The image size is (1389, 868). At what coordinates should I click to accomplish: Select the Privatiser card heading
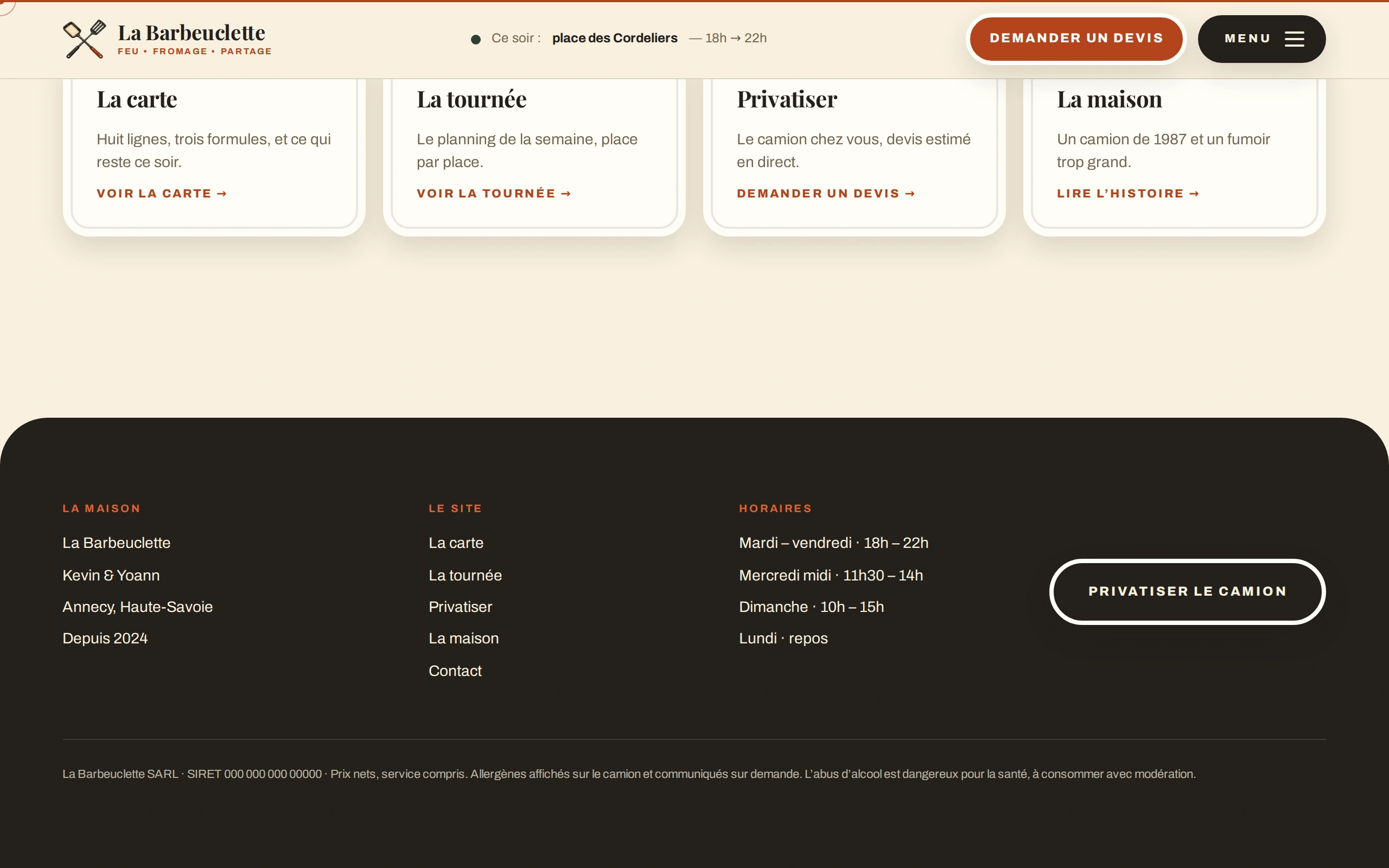tap(787, 99)
